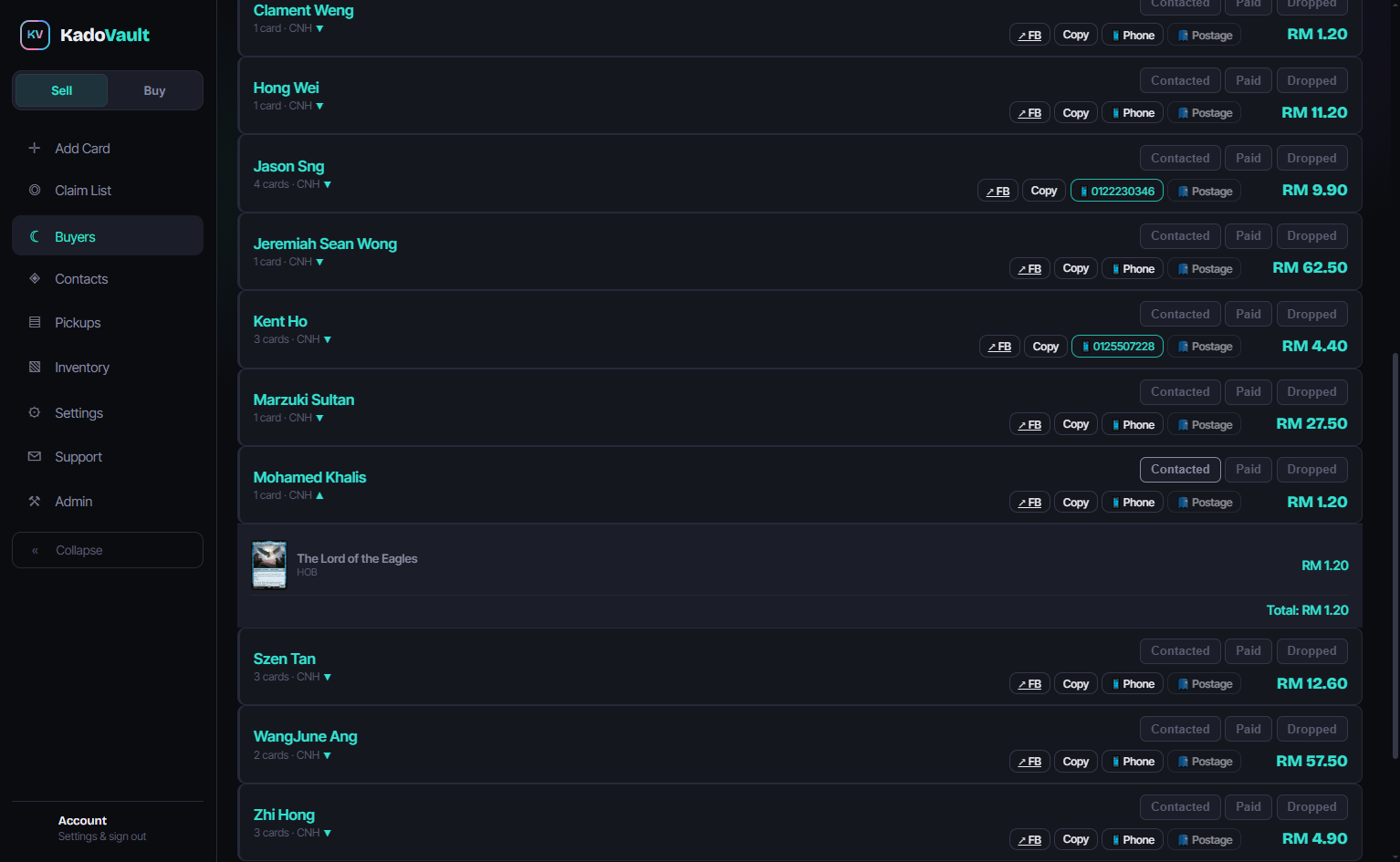Click the Contacts diamond icon
The height and width of the screenshot is (862, 1400).
click(35, 278)
